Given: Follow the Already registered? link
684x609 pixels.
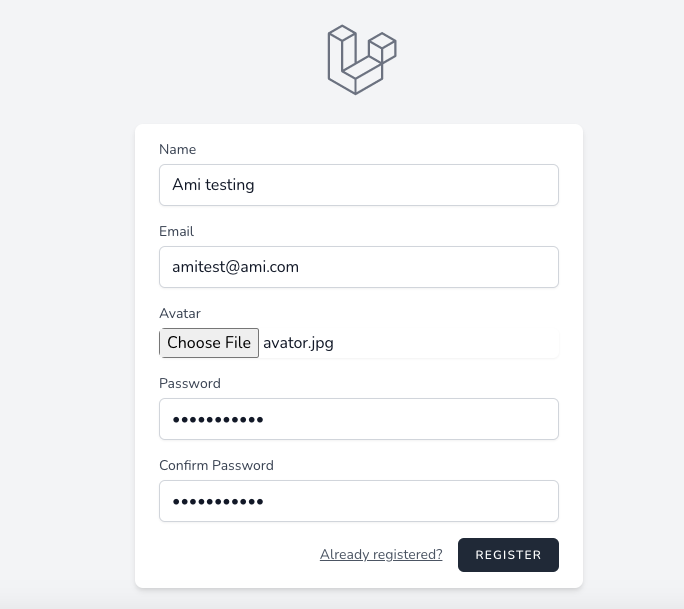Looking at the screenshot, I should (381, 554).
